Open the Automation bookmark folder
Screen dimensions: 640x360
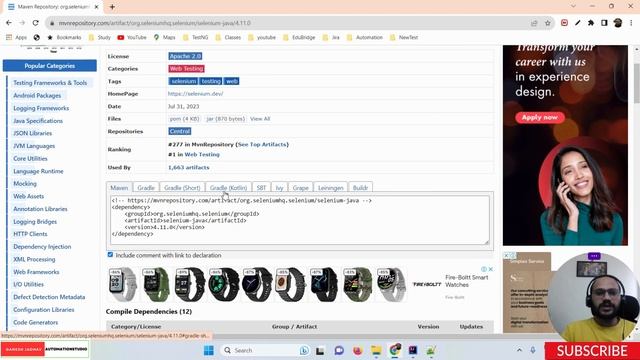pos(364,37)
